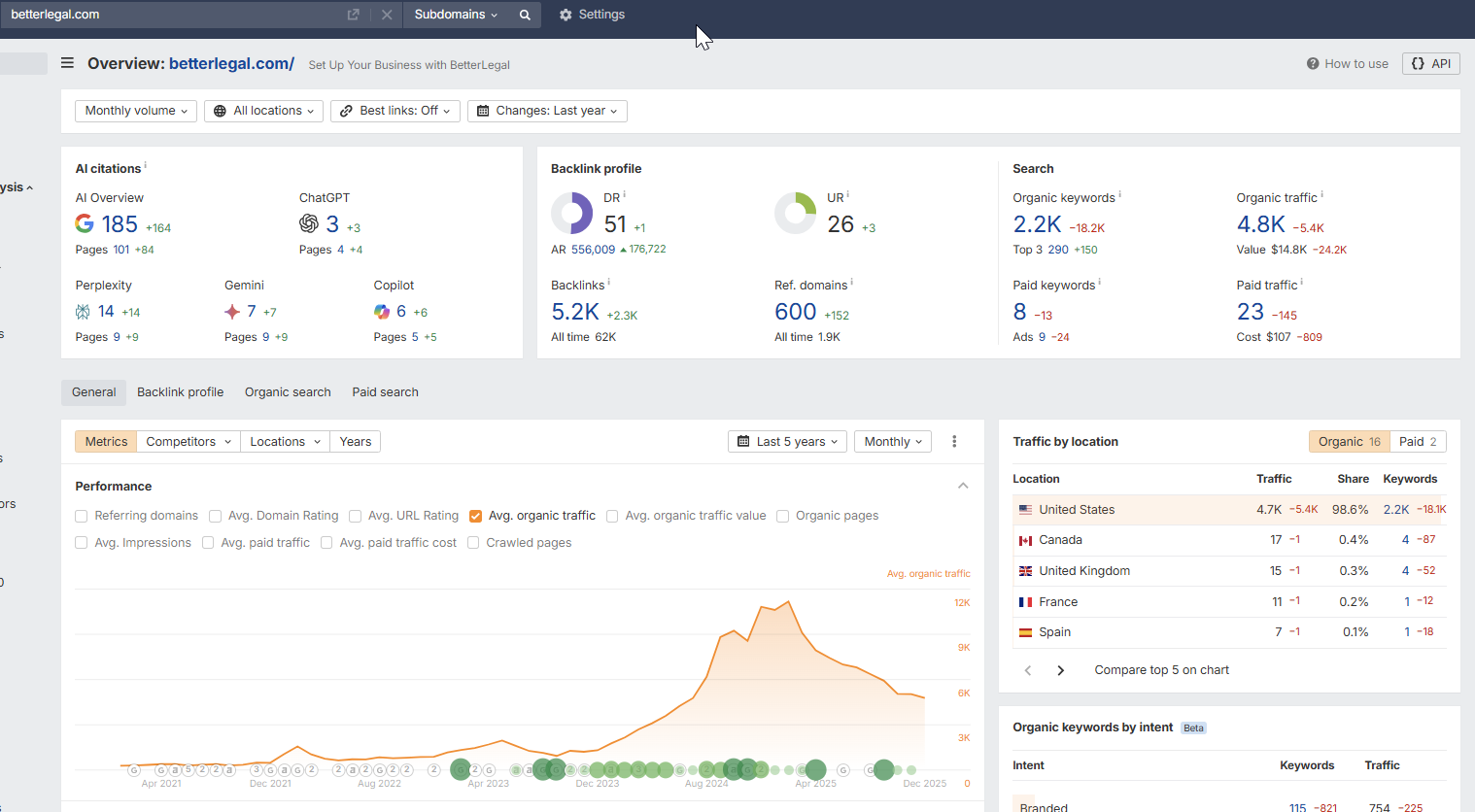This screenshot has height=812, width=1475.
Task: Collapse the Performance section
Action: (x=962, y=486)
